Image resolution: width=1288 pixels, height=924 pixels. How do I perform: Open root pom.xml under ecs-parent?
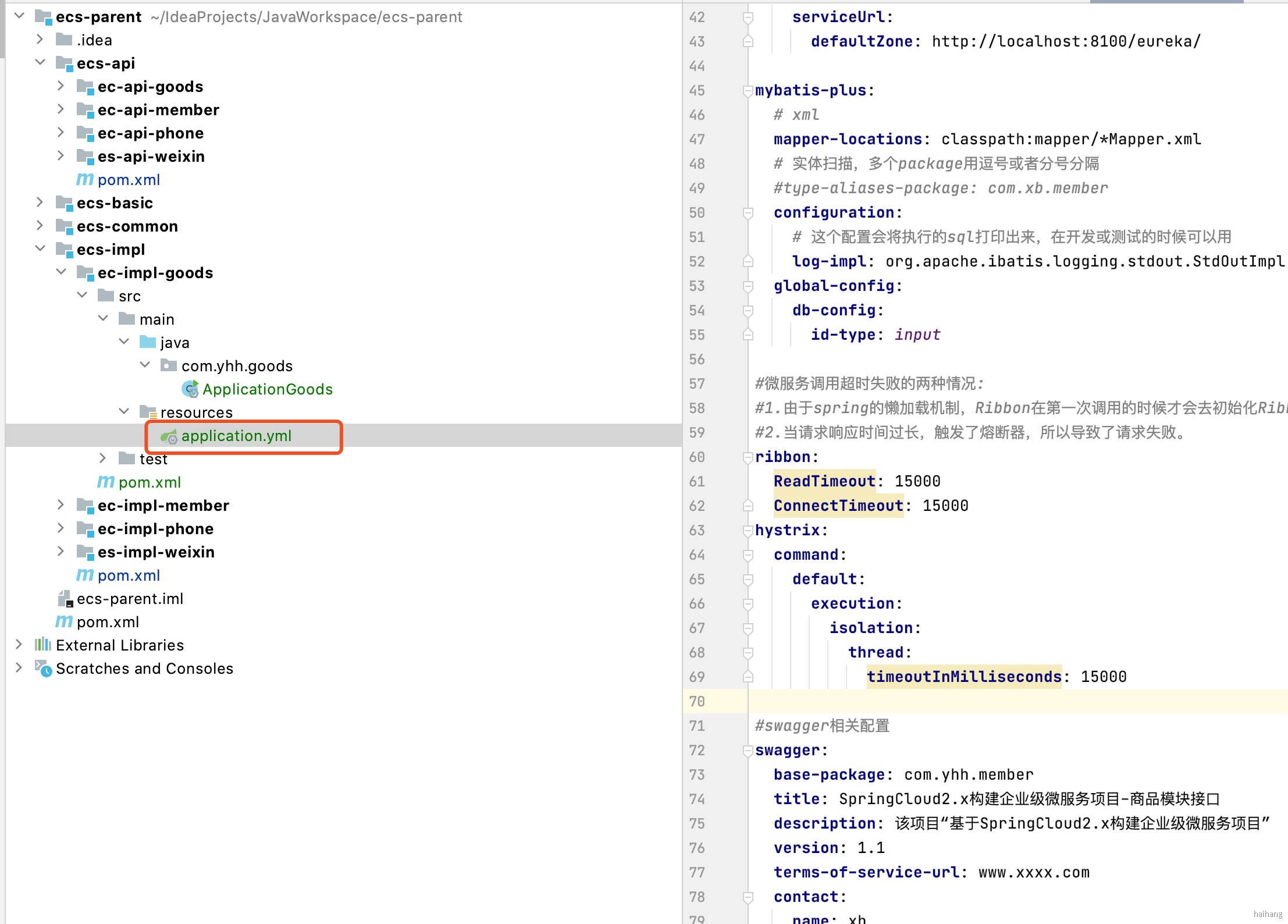[x=108, y=622]
